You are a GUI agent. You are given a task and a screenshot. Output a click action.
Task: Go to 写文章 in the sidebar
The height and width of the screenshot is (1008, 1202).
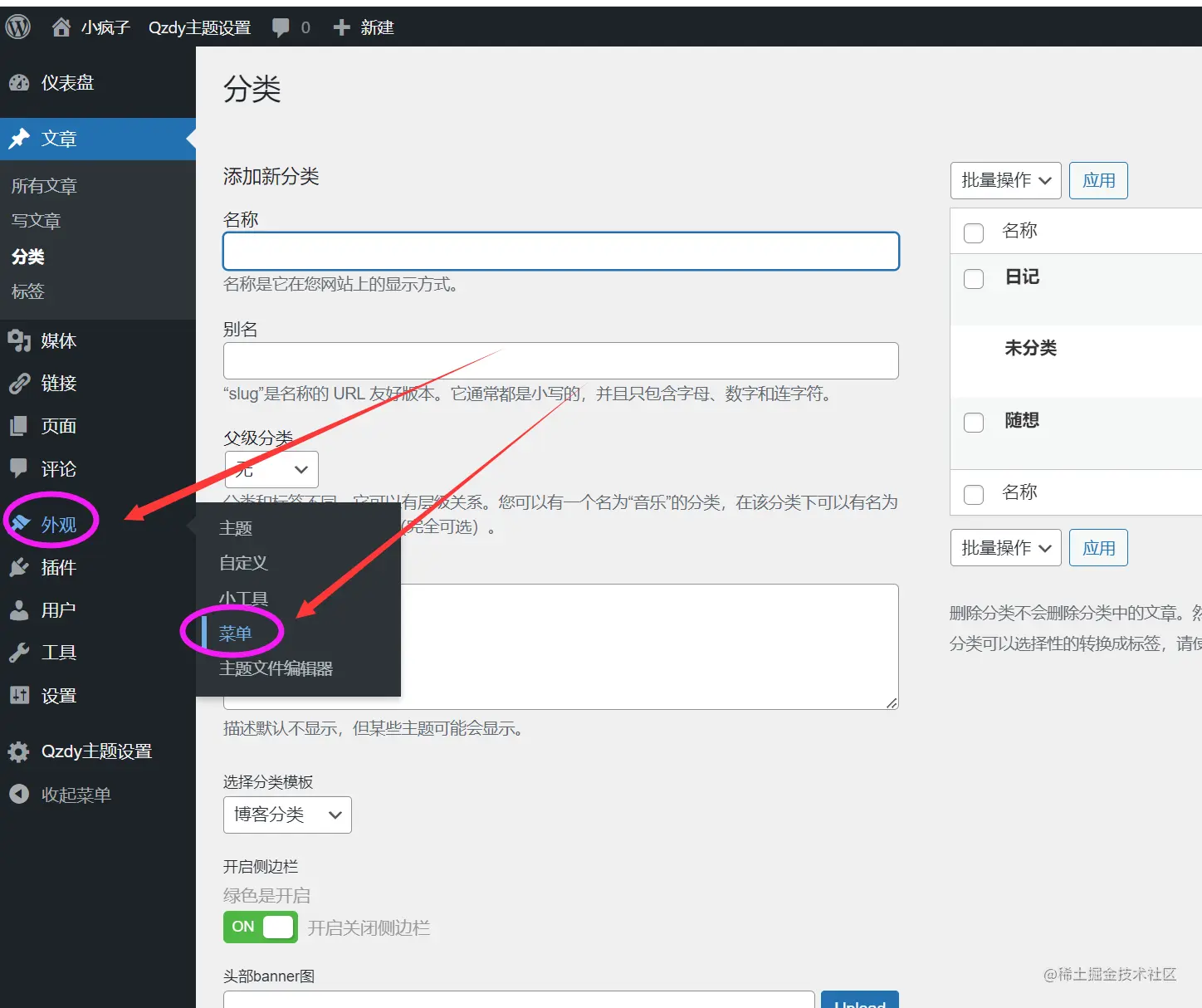[x=36, y=221]
